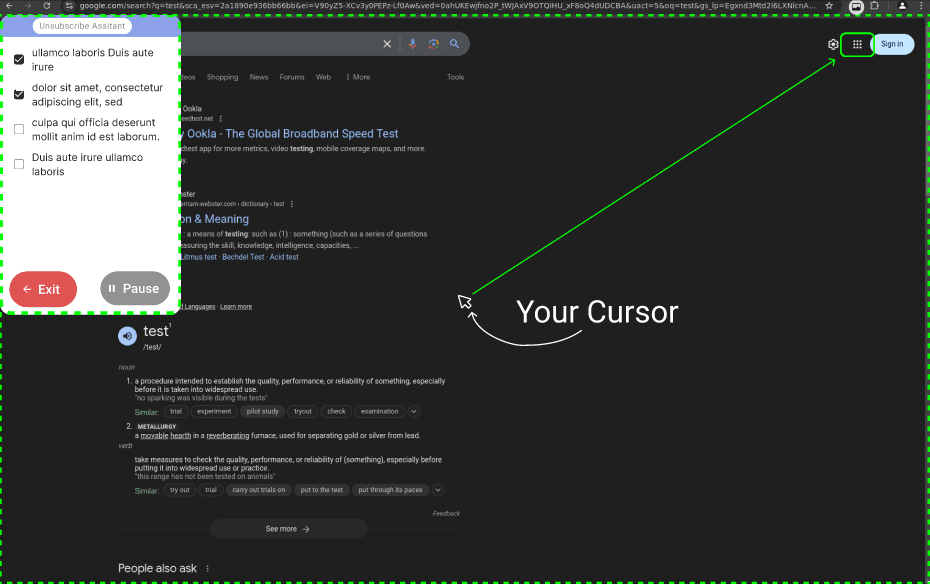Click the Sign in button
This screenshot has height=584, width=930.
pos(892,44)
